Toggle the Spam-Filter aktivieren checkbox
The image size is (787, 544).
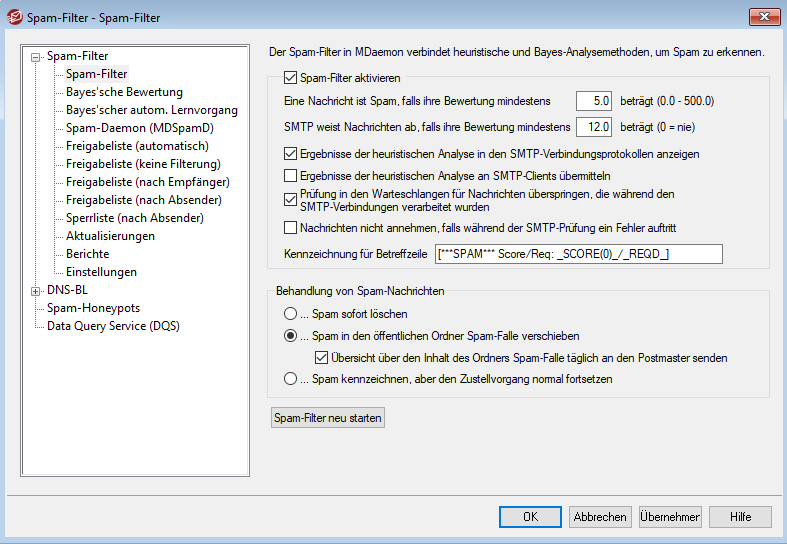(291, 77)
